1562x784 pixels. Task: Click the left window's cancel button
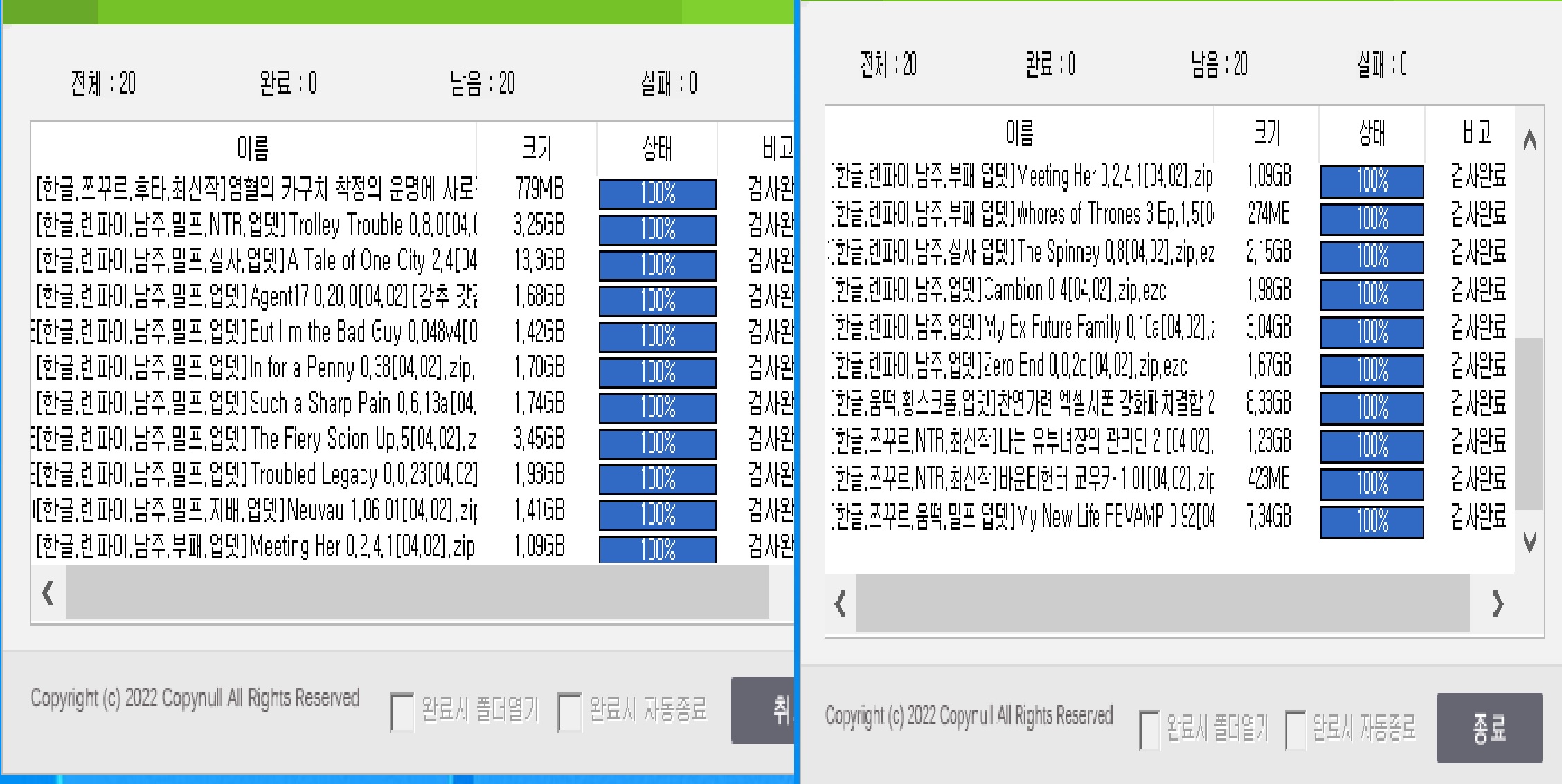pyautogui.click(x=763, y=710)
